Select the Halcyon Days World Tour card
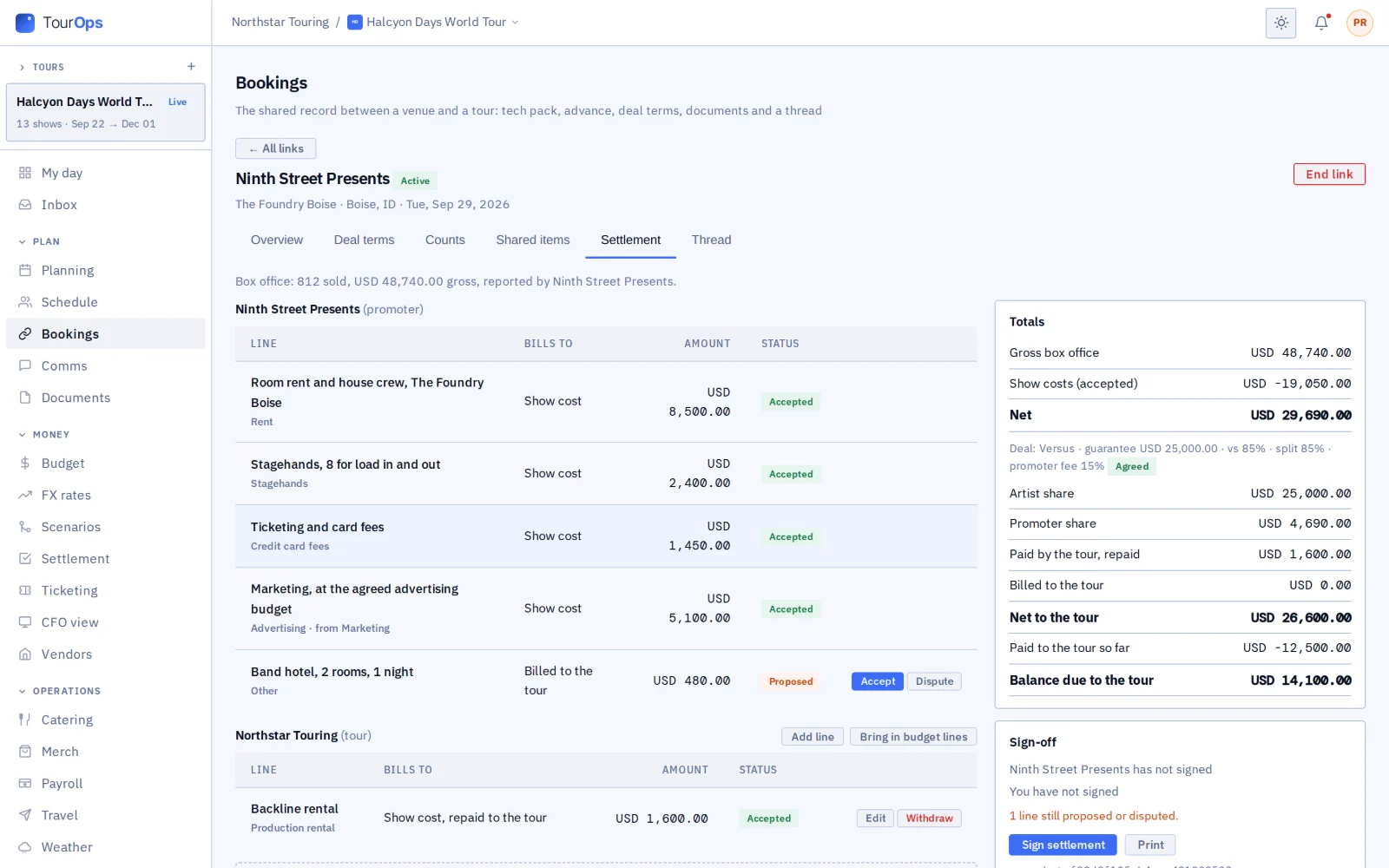This screenshot has height=868, width=1389. pyautogui.click(x=106, y=112)
